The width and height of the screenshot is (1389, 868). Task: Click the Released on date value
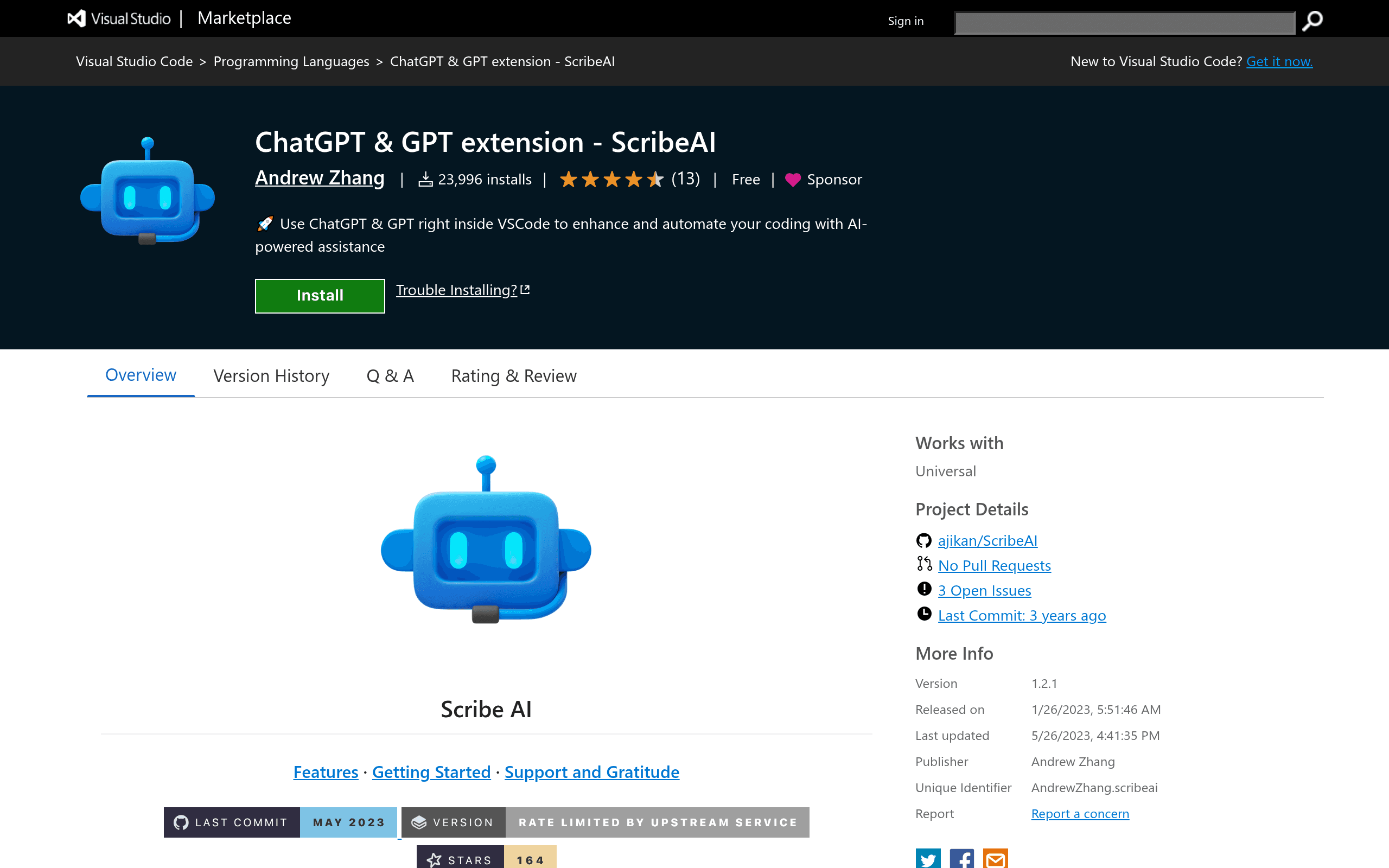(1095, 710)
